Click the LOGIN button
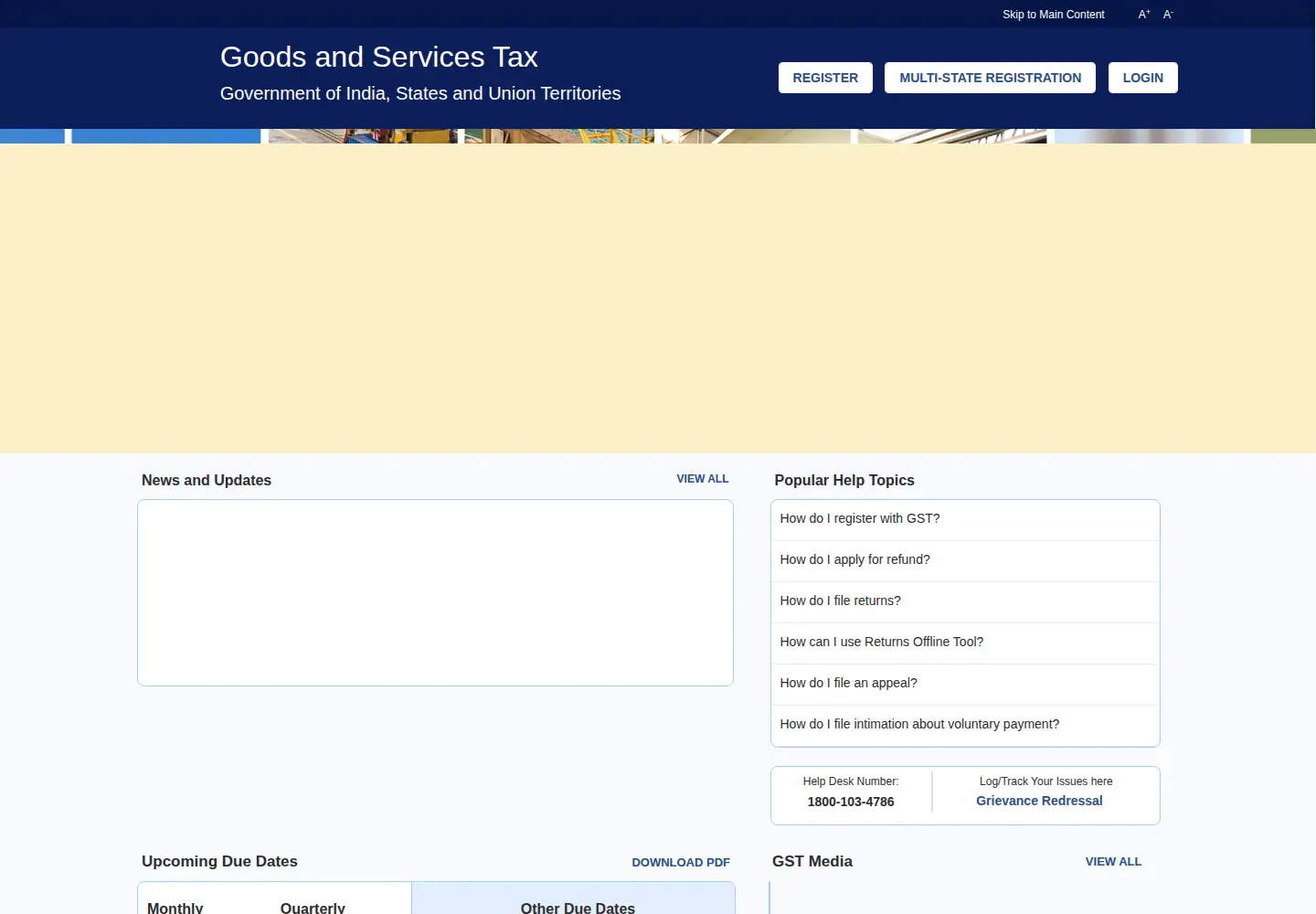1316x914 pixels. (x=1142, y=78)
